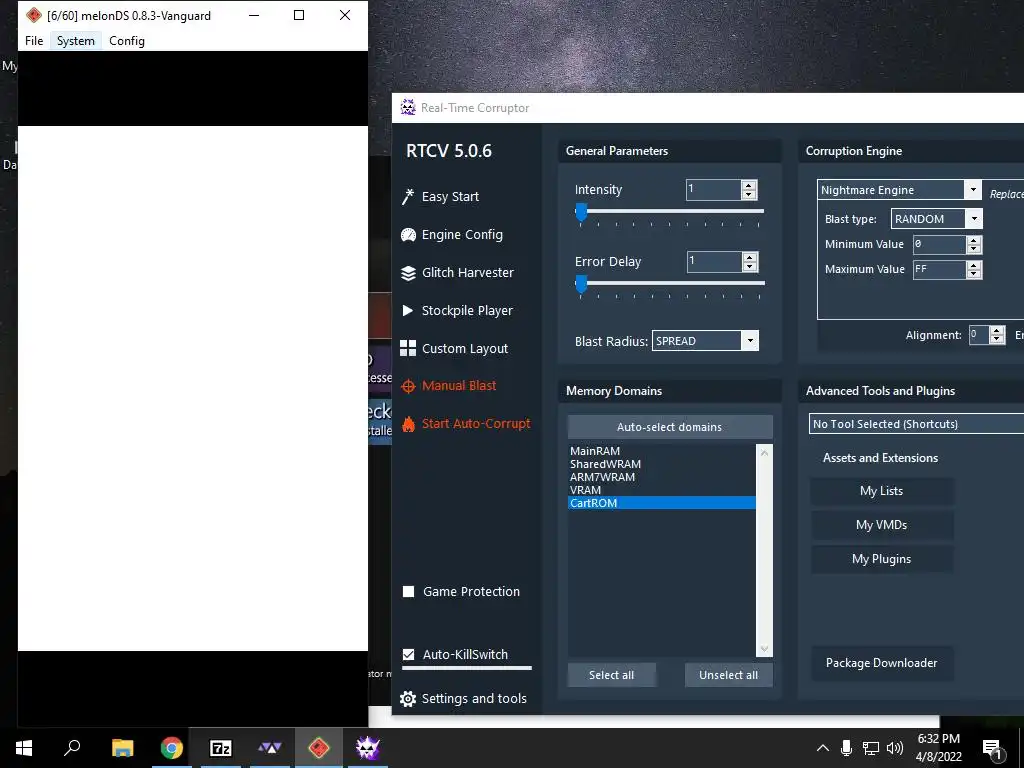1024x768 pixels.
Task: Open the melonDS File menu
Action: 34,40
